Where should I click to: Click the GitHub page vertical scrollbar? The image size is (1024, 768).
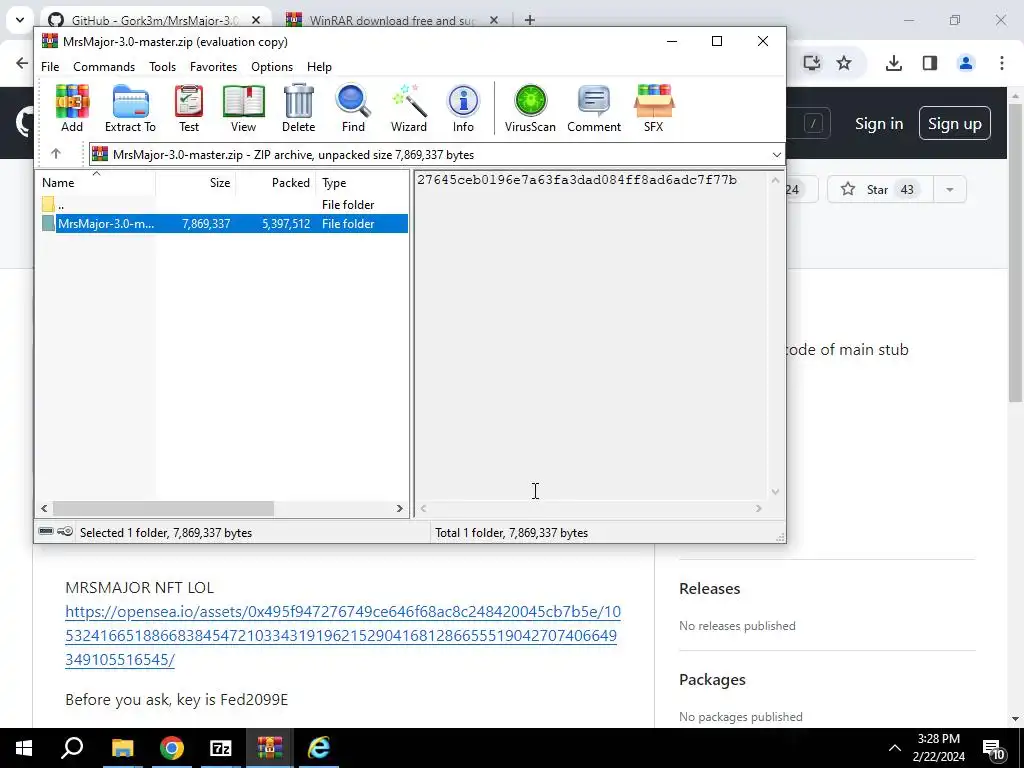pos(1015,253)
